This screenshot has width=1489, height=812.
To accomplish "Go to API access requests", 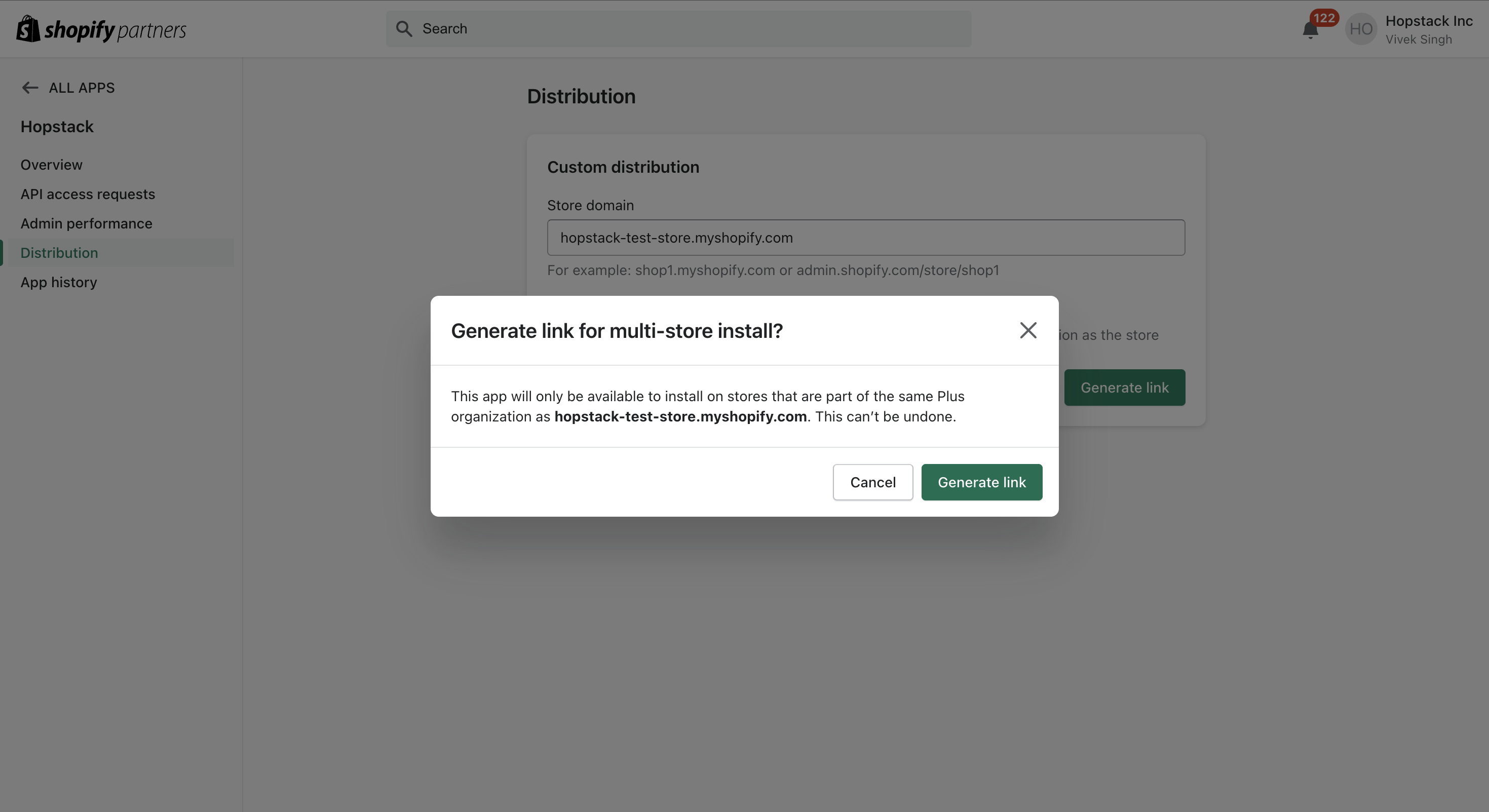I will pos(88,194).
